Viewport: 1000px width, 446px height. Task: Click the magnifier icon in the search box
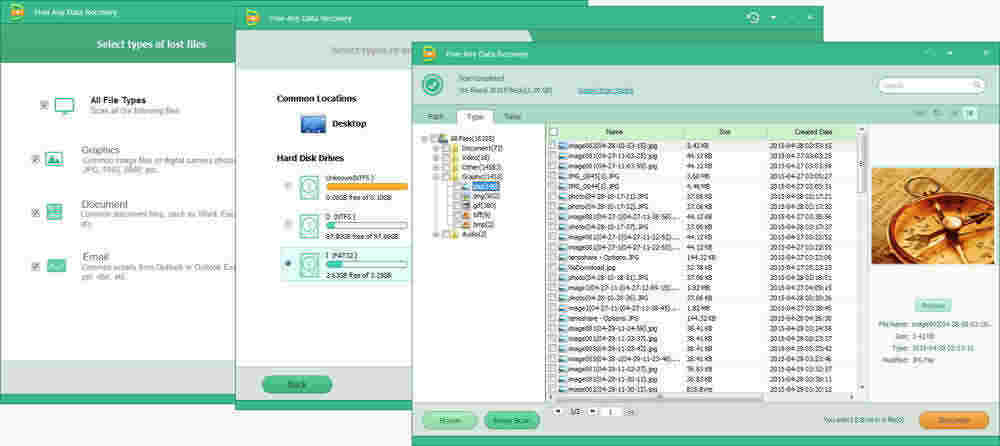click(x=976, y=85)
